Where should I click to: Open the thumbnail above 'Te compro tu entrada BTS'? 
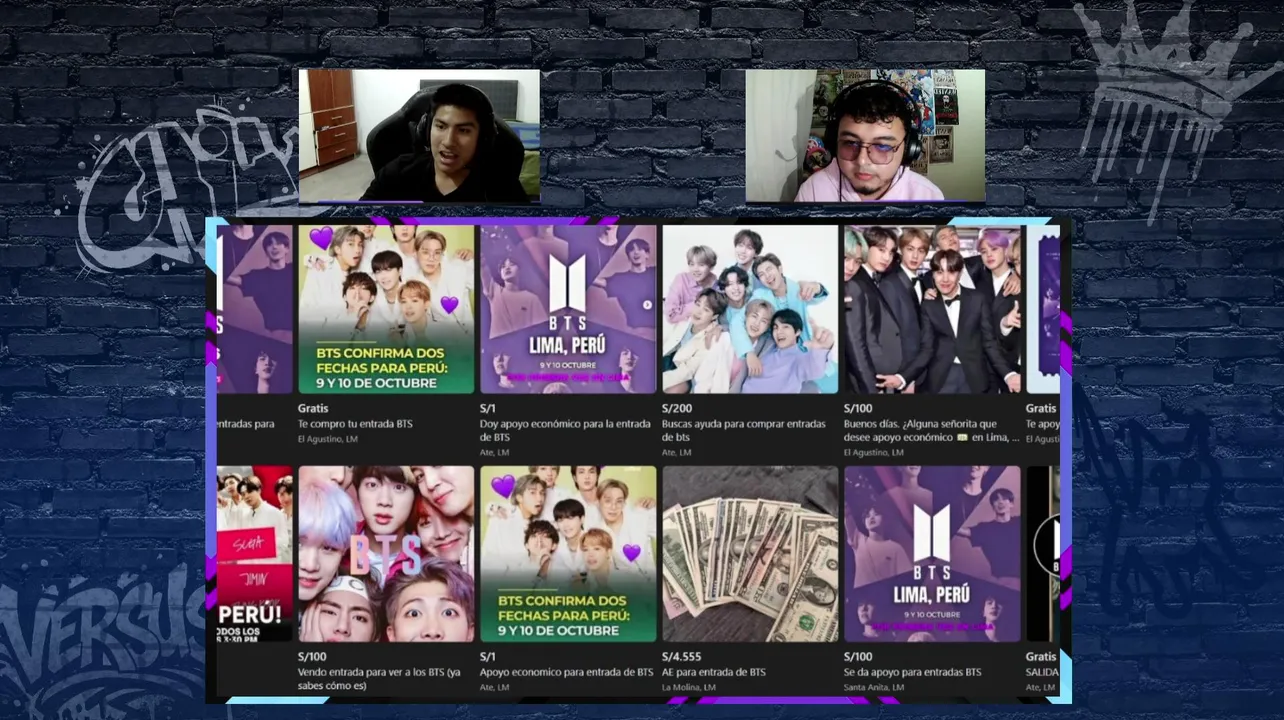[x=386, y=309]
